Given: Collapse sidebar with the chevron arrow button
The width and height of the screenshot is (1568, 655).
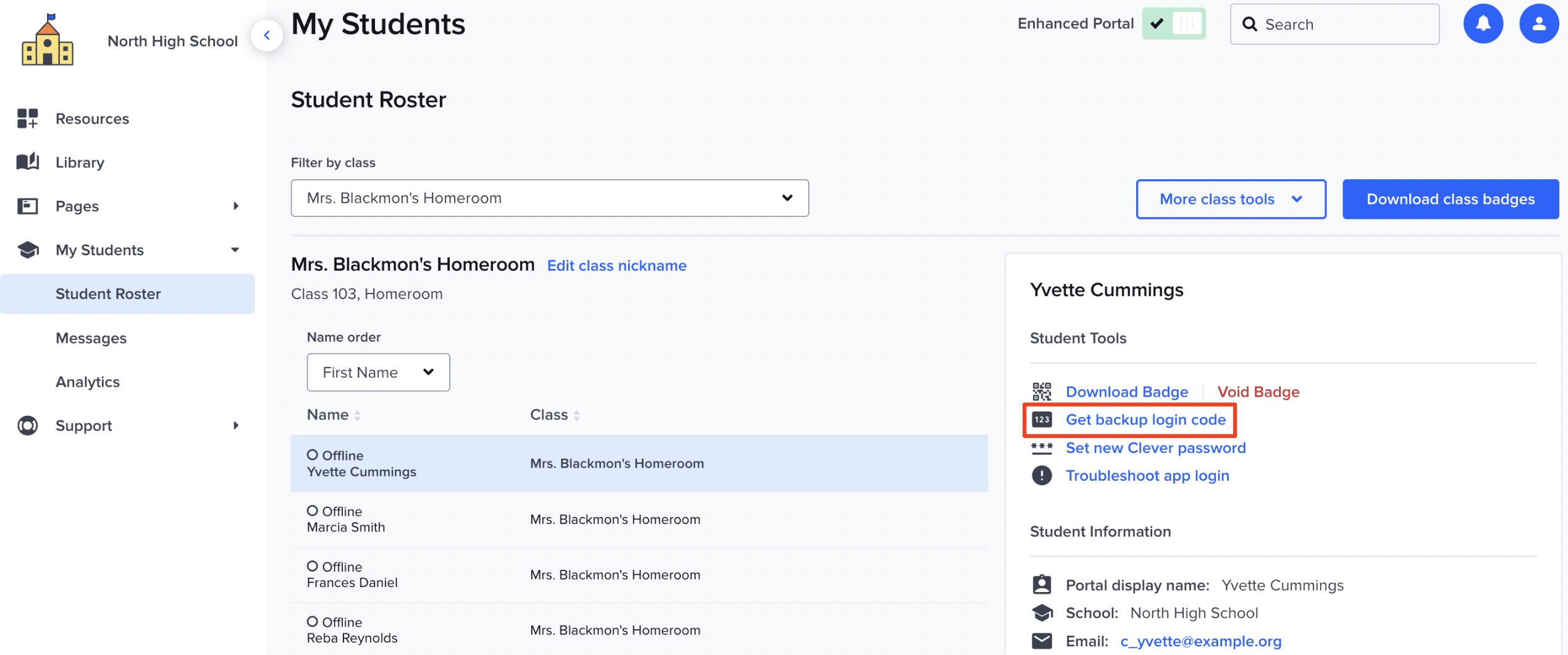Looking at the screenshot, I should coord(267,35).
